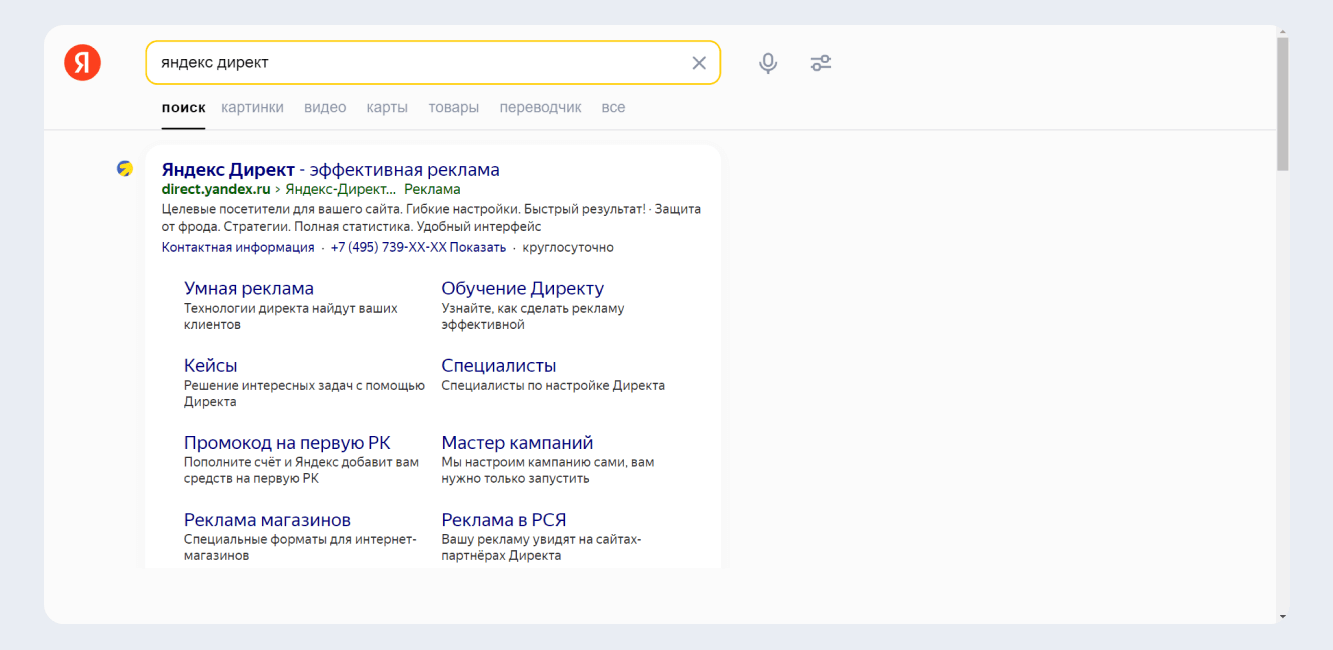Open 'Промокод на первую РК' sitelink
This screenshot has width=1333, height=650.
[x=287, y=442]
